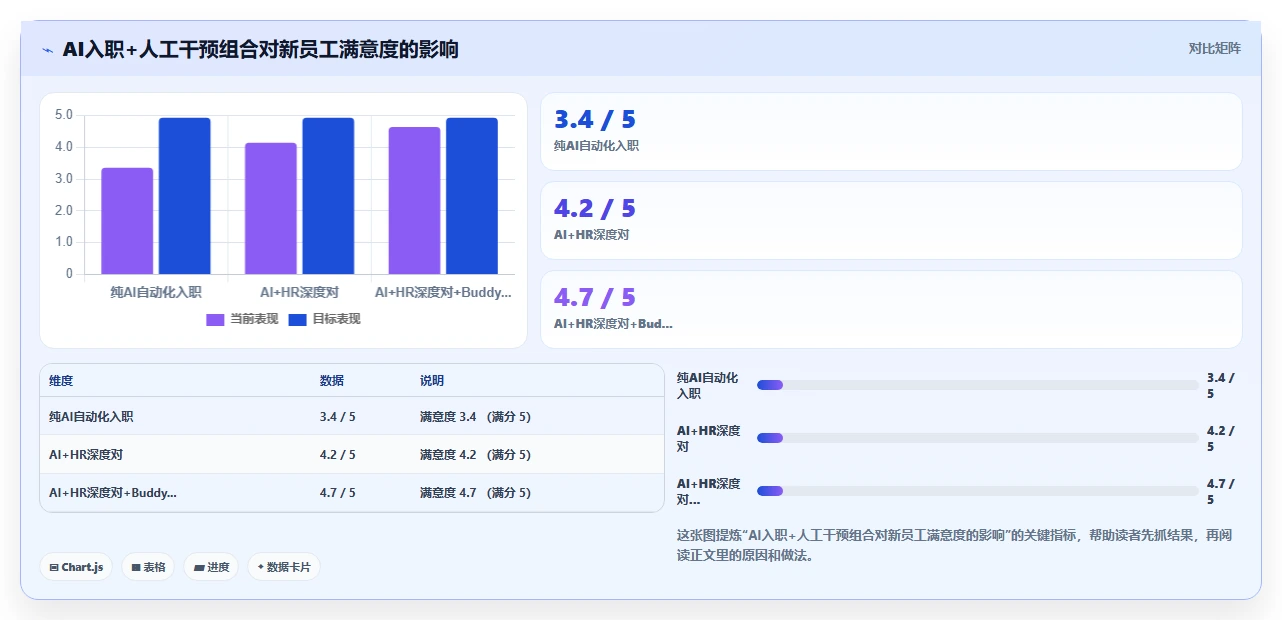Click the progress row label "纯AI自动化入职"
Viewport: 1282px width, 620px height.
point(708,386)
